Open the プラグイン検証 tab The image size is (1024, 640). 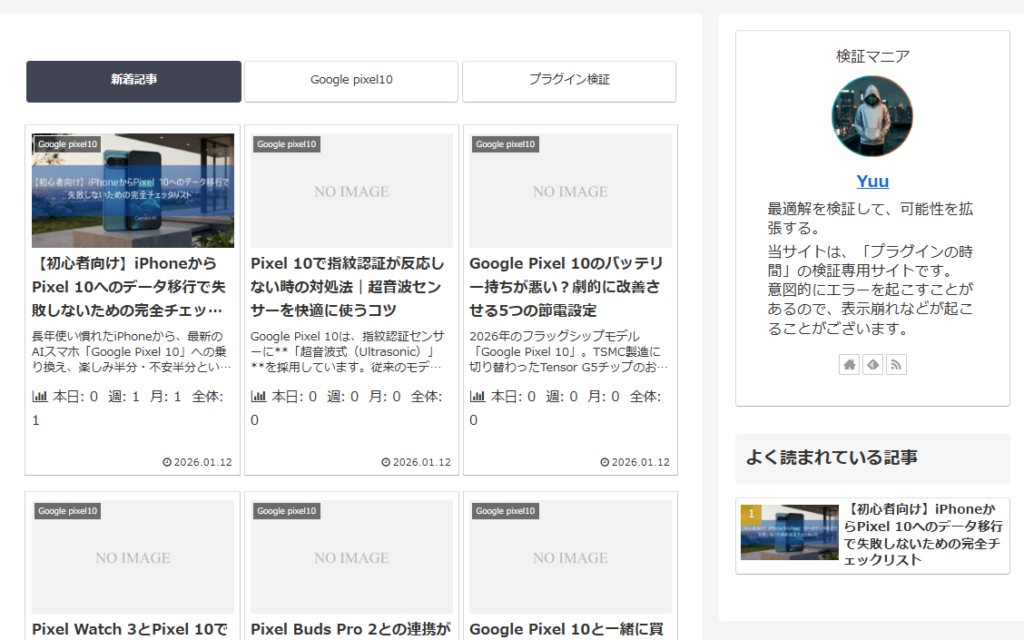(x=569, y=81)
